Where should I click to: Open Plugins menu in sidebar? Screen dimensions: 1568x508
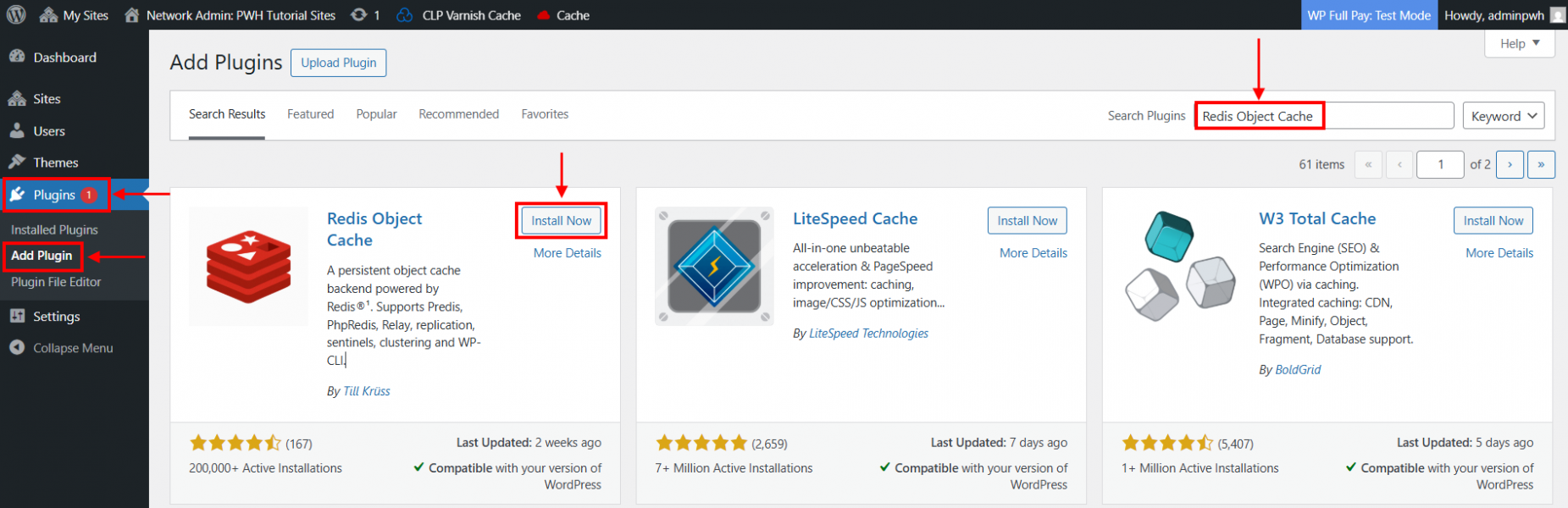click(x=56, y=195)
